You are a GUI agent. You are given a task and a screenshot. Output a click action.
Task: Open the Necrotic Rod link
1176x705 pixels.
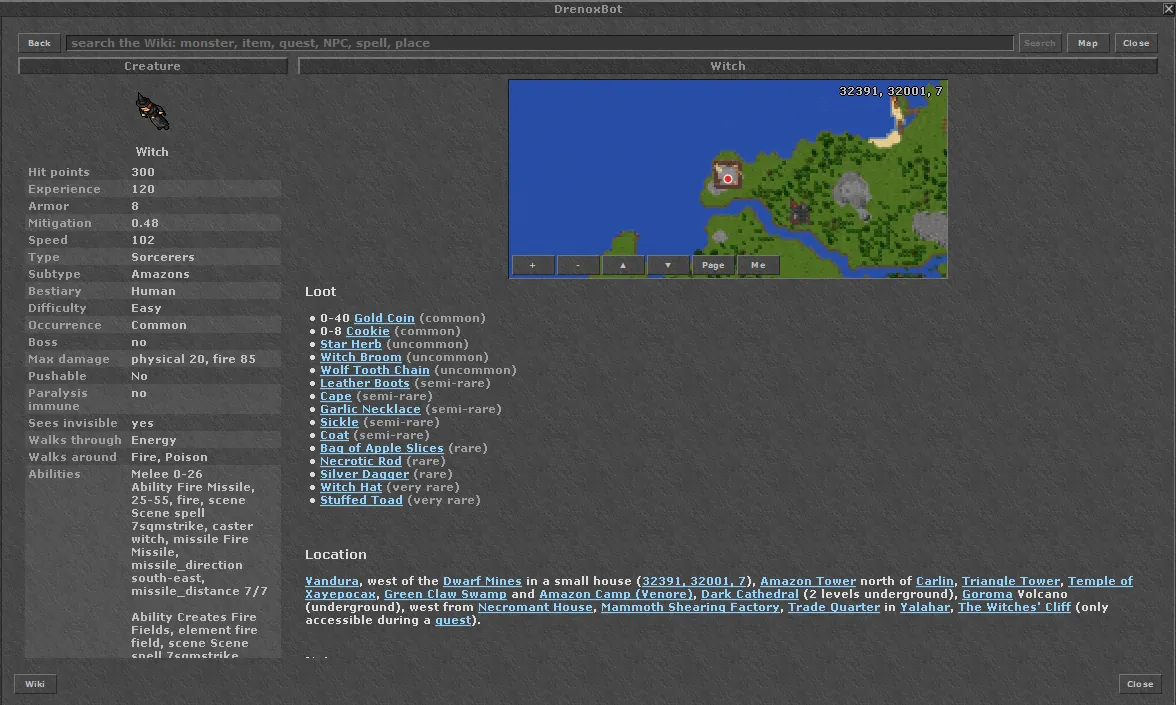(x=361, y=461)
